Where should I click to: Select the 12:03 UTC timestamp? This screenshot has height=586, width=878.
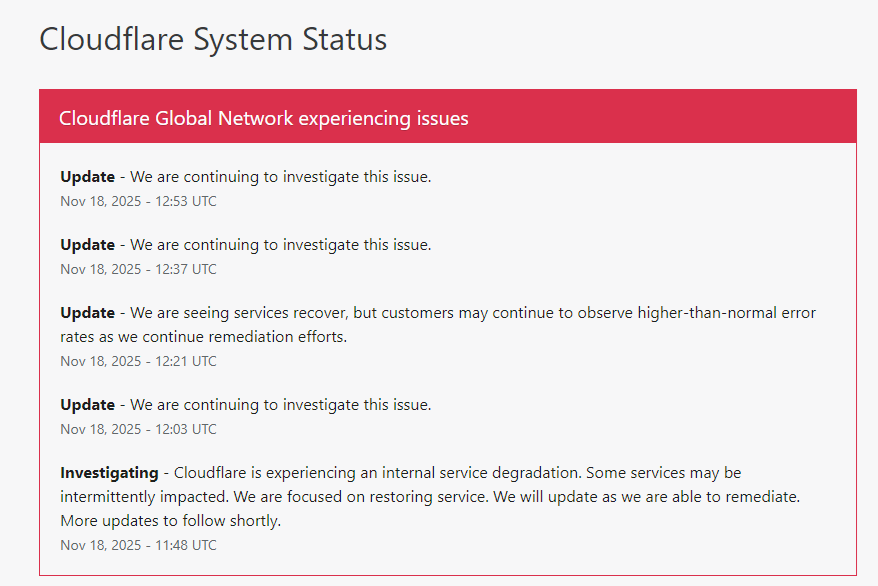[138, 429]
